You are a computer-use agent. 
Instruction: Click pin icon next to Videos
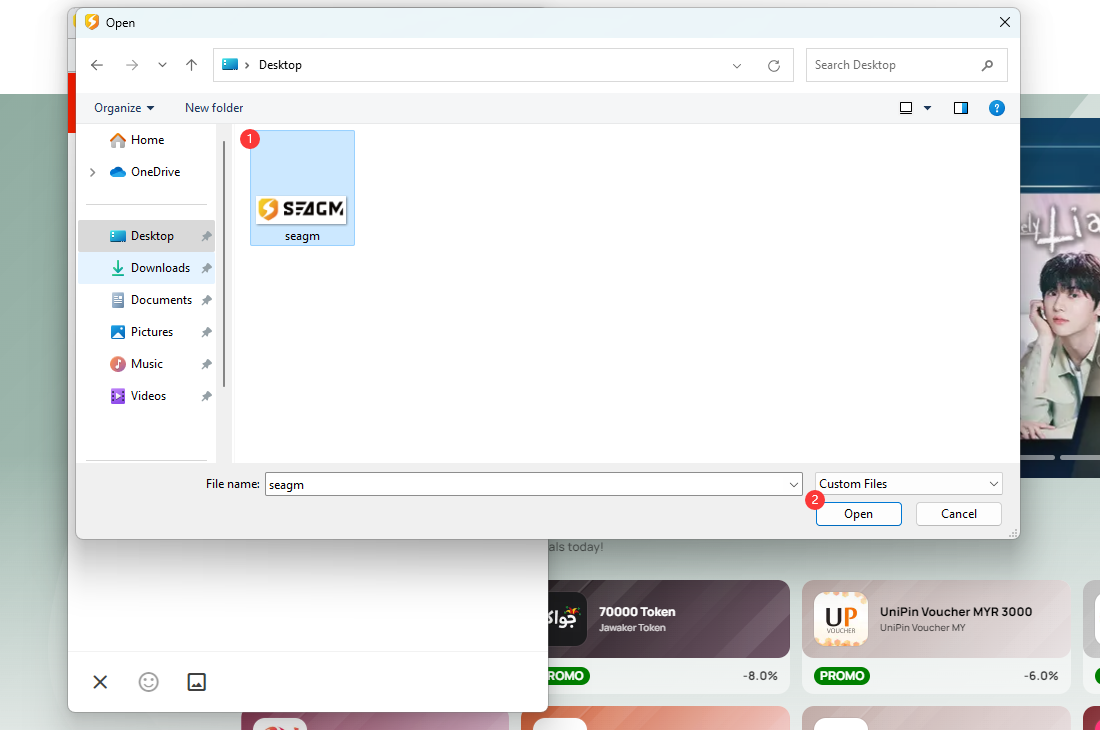206,396
